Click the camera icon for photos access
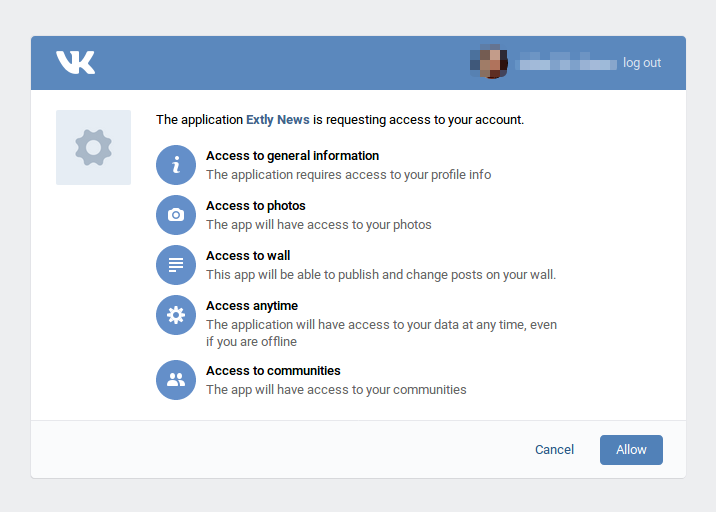Image resolution: width=716 pixels, height=512 pixels. click(176, 215)
